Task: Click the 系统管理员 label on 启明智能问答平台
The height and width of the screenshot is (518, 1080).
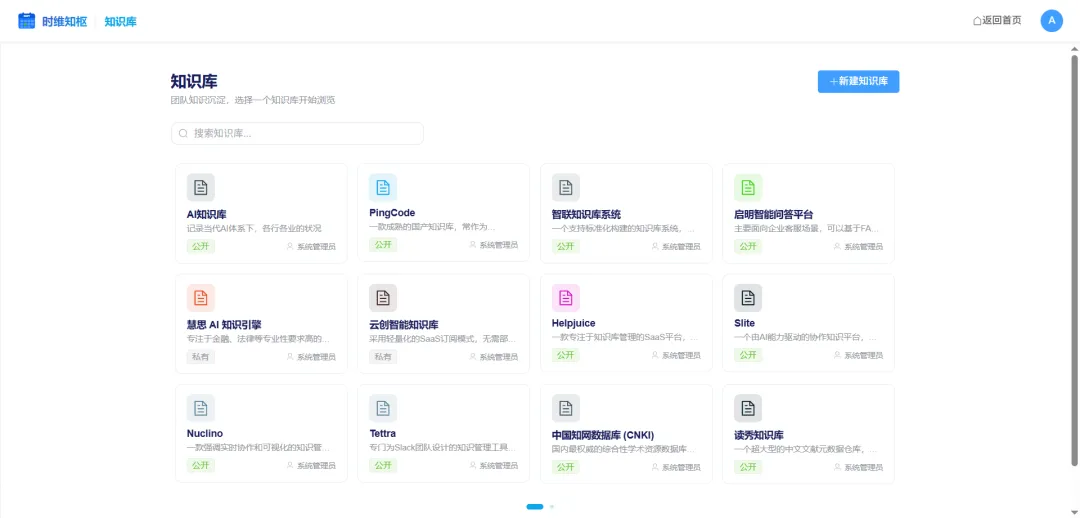Action: 864,247
